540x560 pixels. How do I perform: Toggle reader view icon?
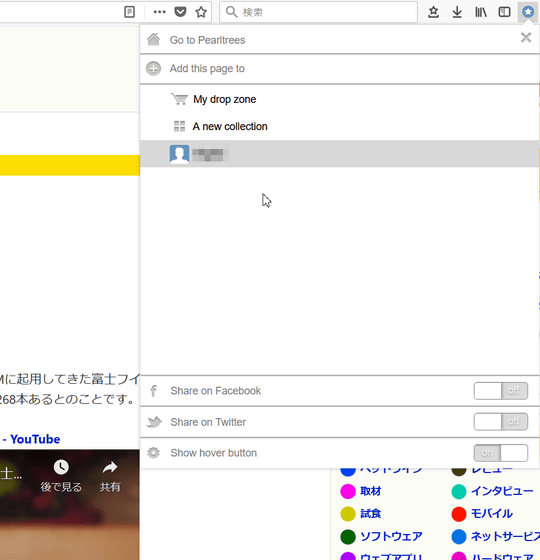pyautogui.click(x=129, y=12)
